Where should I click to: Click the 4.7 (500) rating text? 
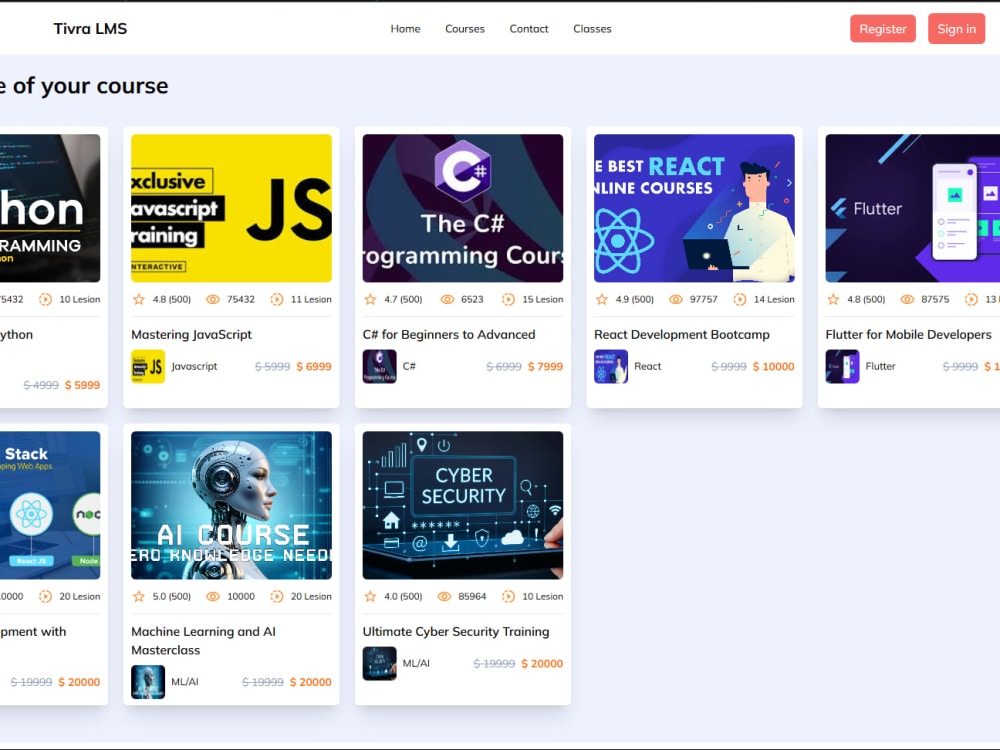[x=403, y=299]
